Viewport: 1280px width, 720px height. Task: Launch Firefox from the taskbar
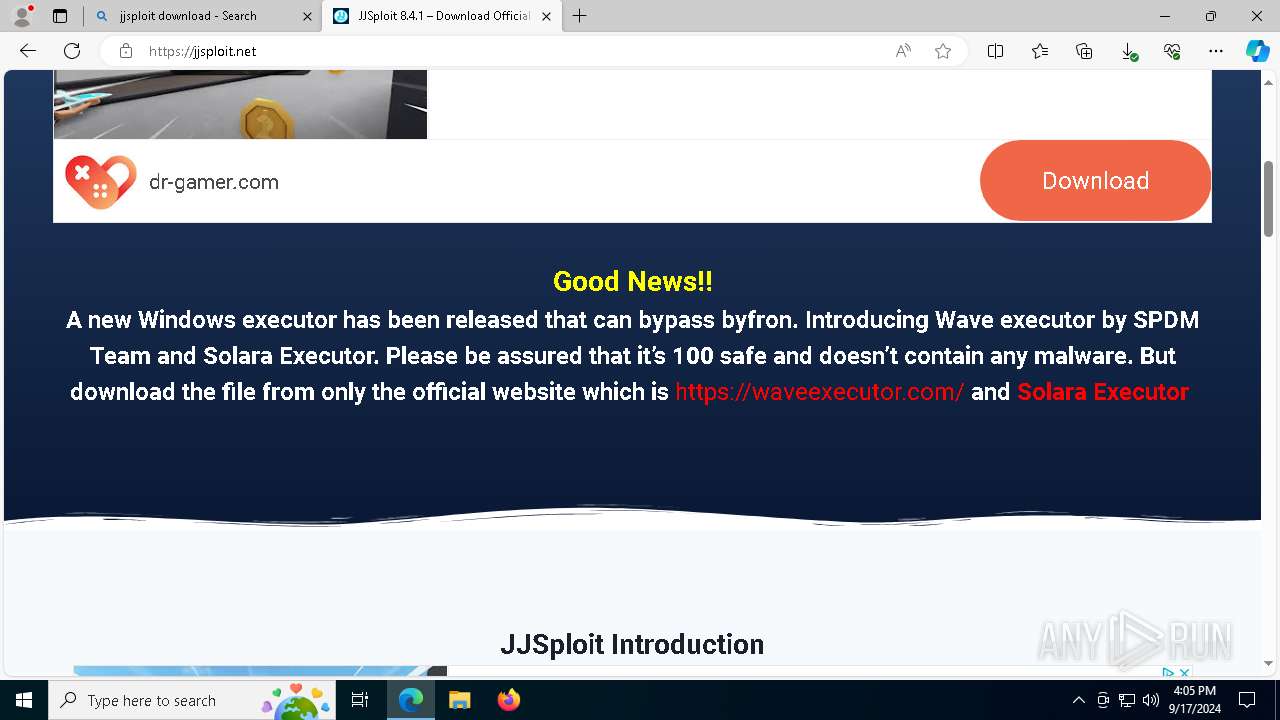coord(509,700)
